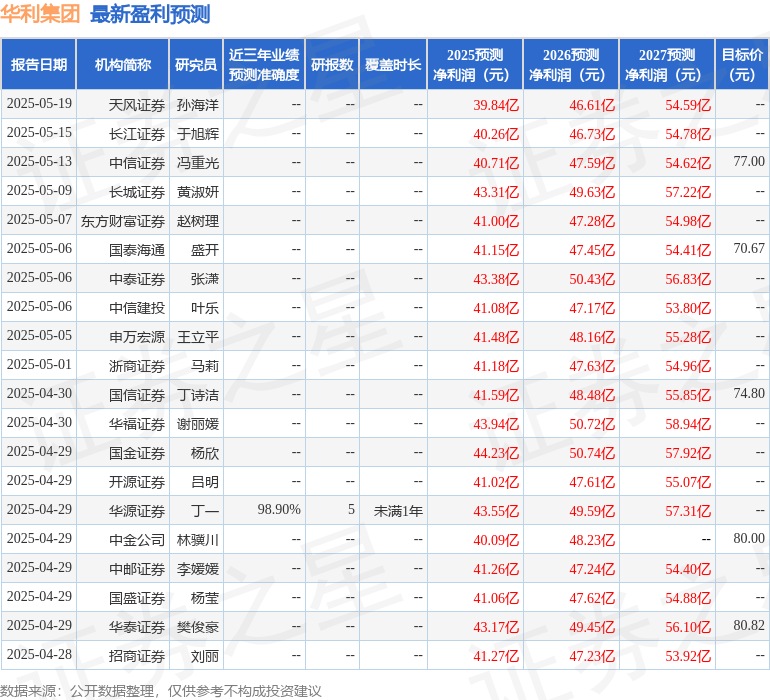Click researcher 于旭辉
The width and height of the screenshot is (770, 700).
[198, 134]
